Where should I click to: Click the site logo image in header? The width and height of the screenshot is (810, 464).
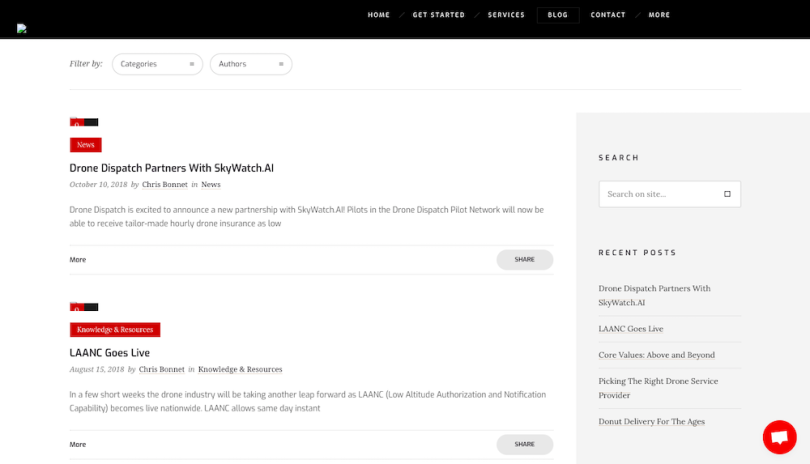[22, 28]
